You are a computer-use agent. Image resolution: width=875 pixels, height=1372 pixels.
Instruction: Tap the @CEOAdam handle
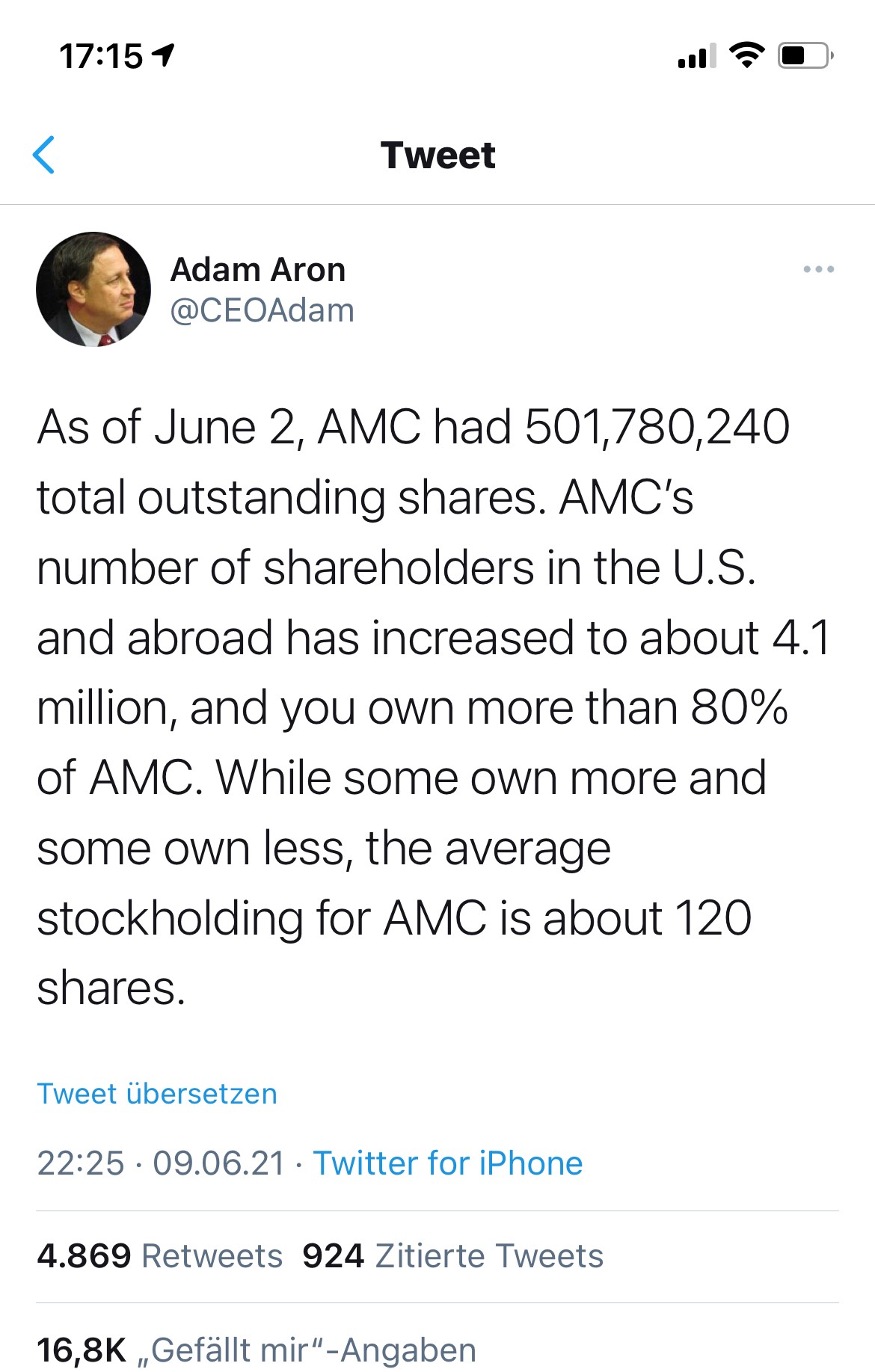coord(263,310)
